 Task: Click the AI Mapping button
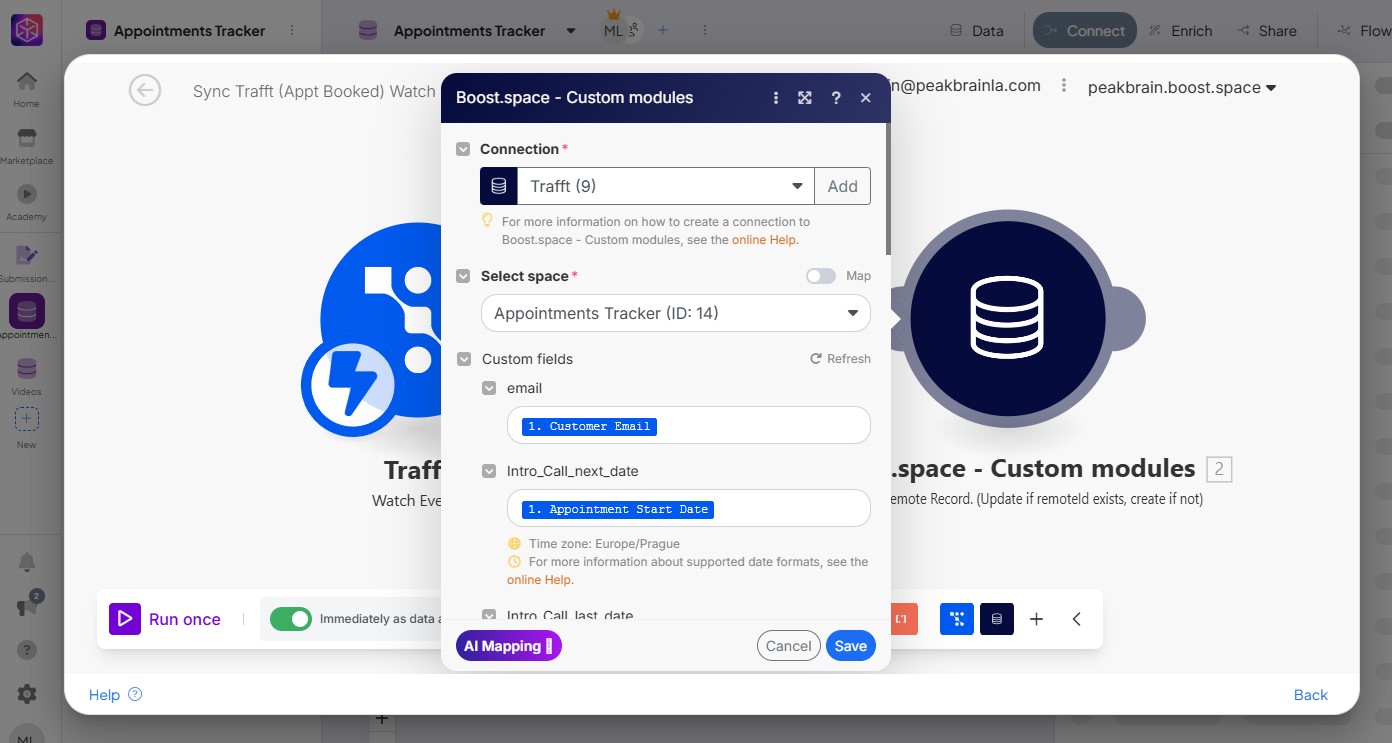pos(509,646)
